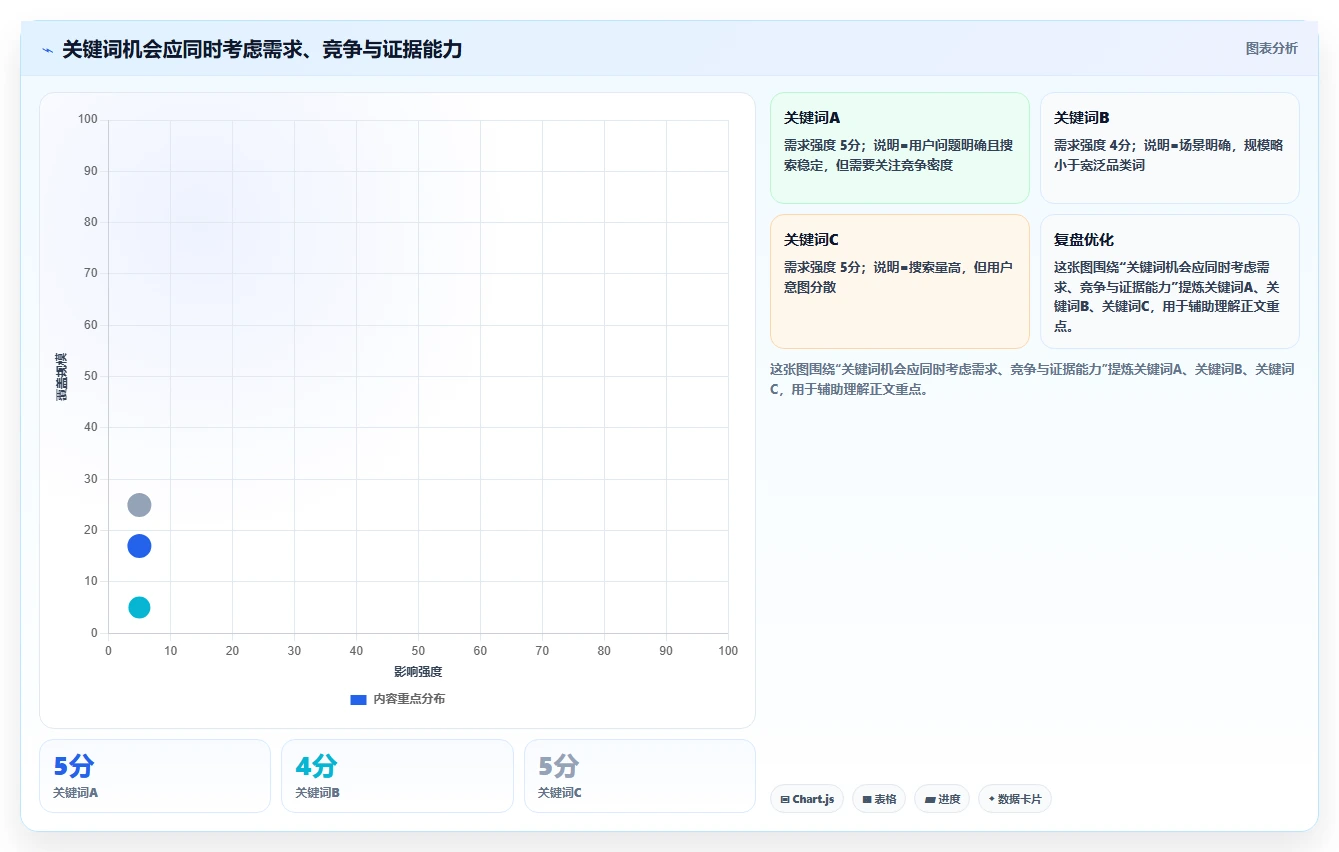Open the 复盘优化 card
This screenshot has height=852, width=1339.
click(1169, 281)
